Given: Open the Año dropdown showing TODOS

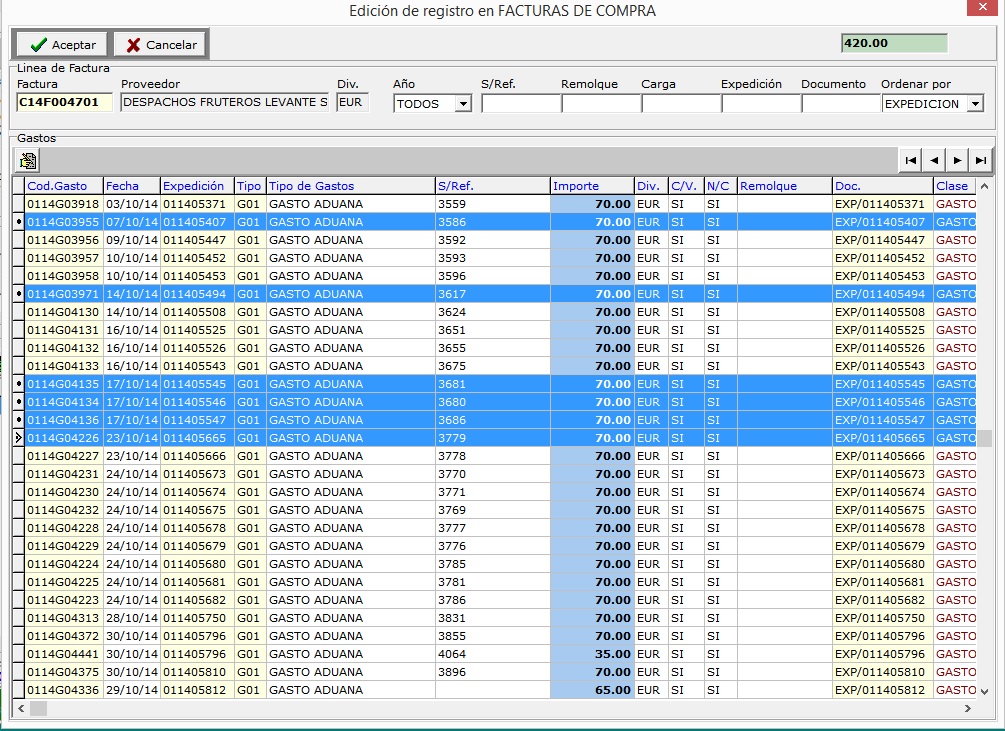Looking at the screenshot, I should pyautogui.click(x=462, y=104).
